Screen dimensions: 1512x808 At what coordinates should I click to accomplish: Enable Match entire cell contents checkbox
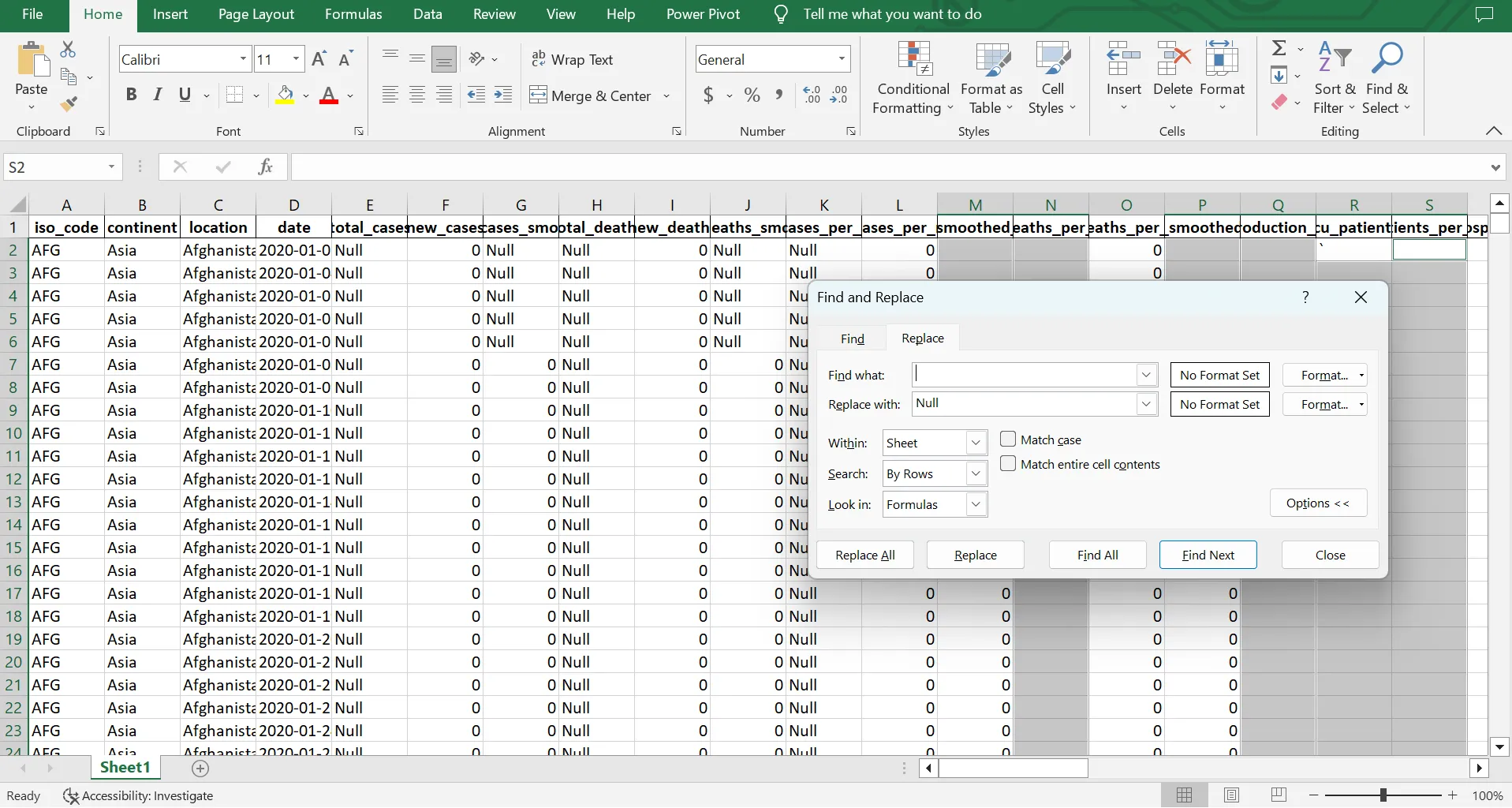(x=1008, y=464)
